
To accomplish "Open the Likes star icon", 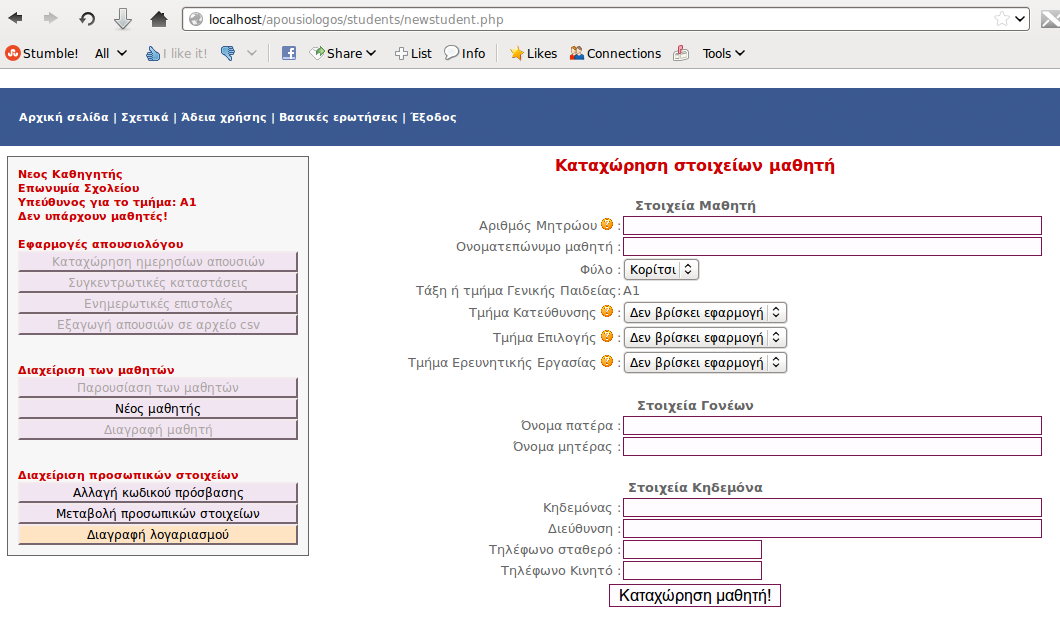I will pos(516,53).
